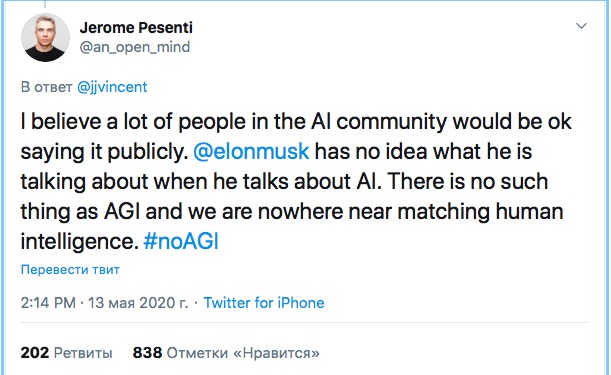Show the 202 Ретвиты list
This screenshot has width=611, height=375.
pos(66,353)
